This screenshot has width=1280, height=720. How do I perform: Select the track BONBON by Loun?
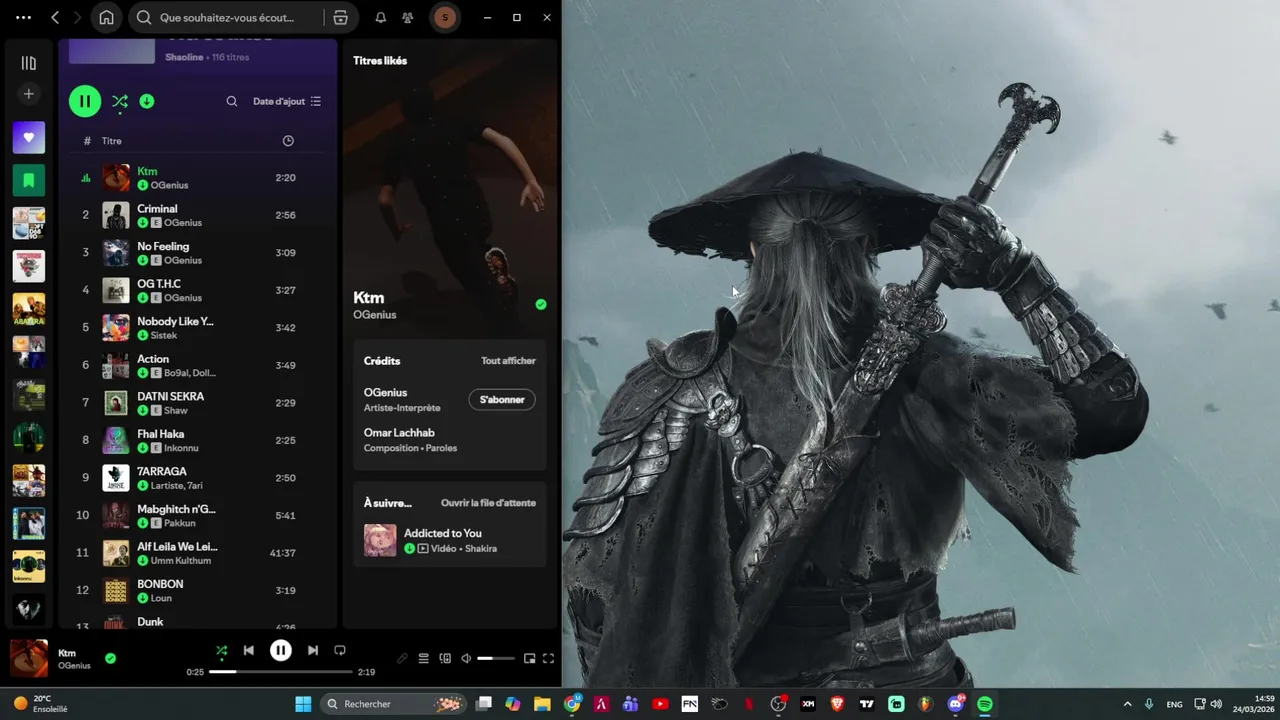coord(198,591)
